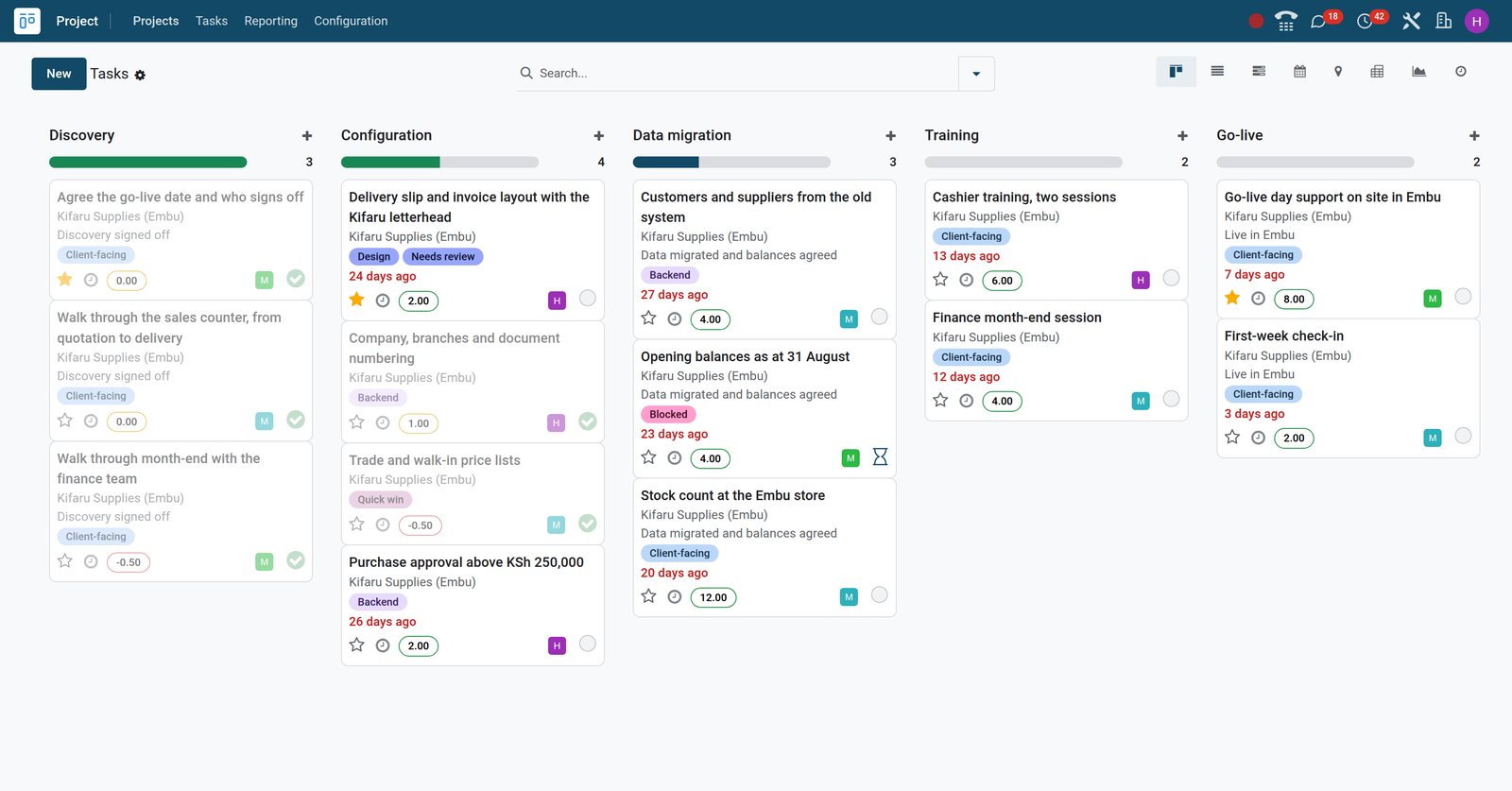Toggle state circle on Stock count at the Embu store

coord(879,595)
